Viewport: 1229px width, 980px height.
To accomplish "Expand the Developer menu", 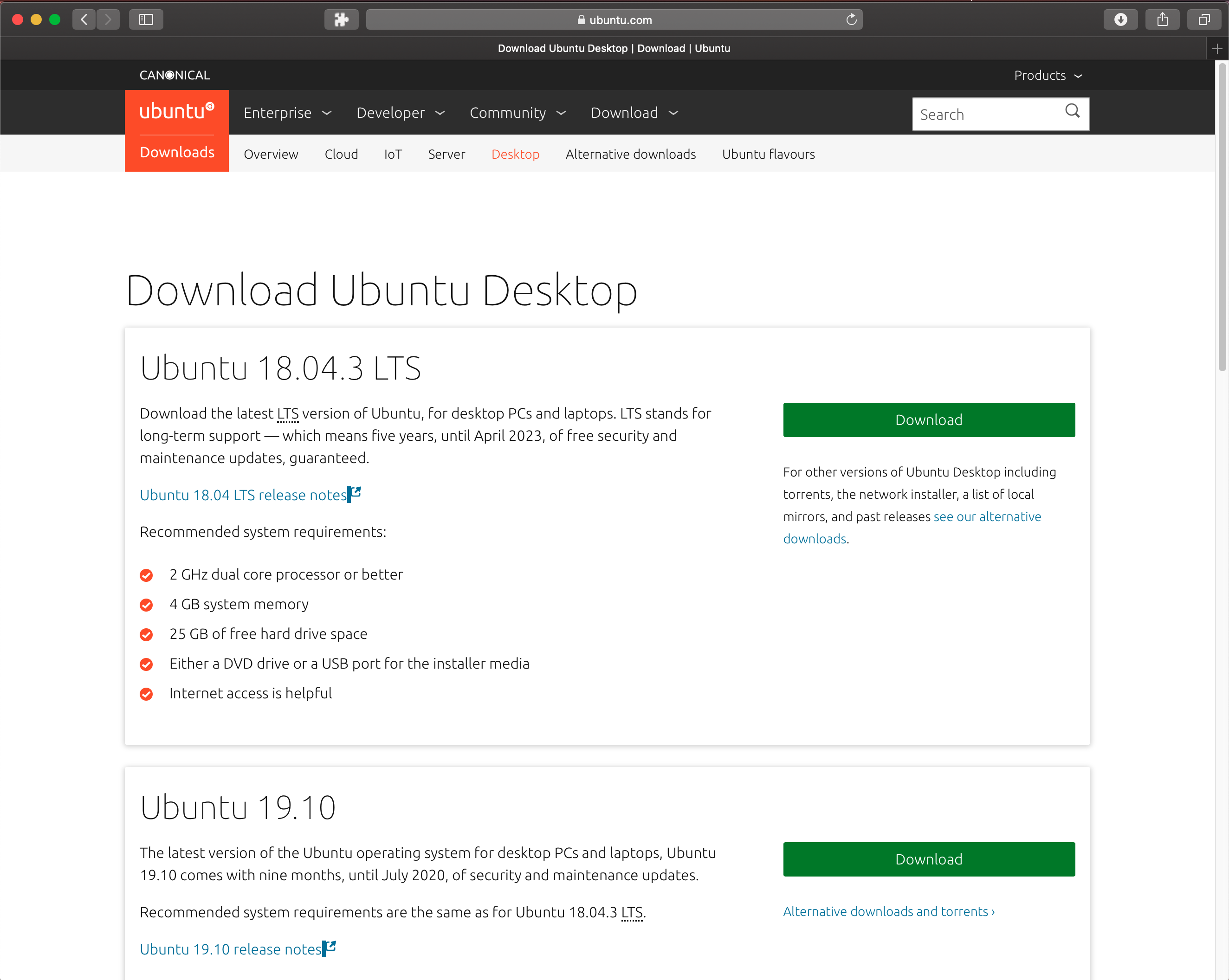I will coord(400,113).
